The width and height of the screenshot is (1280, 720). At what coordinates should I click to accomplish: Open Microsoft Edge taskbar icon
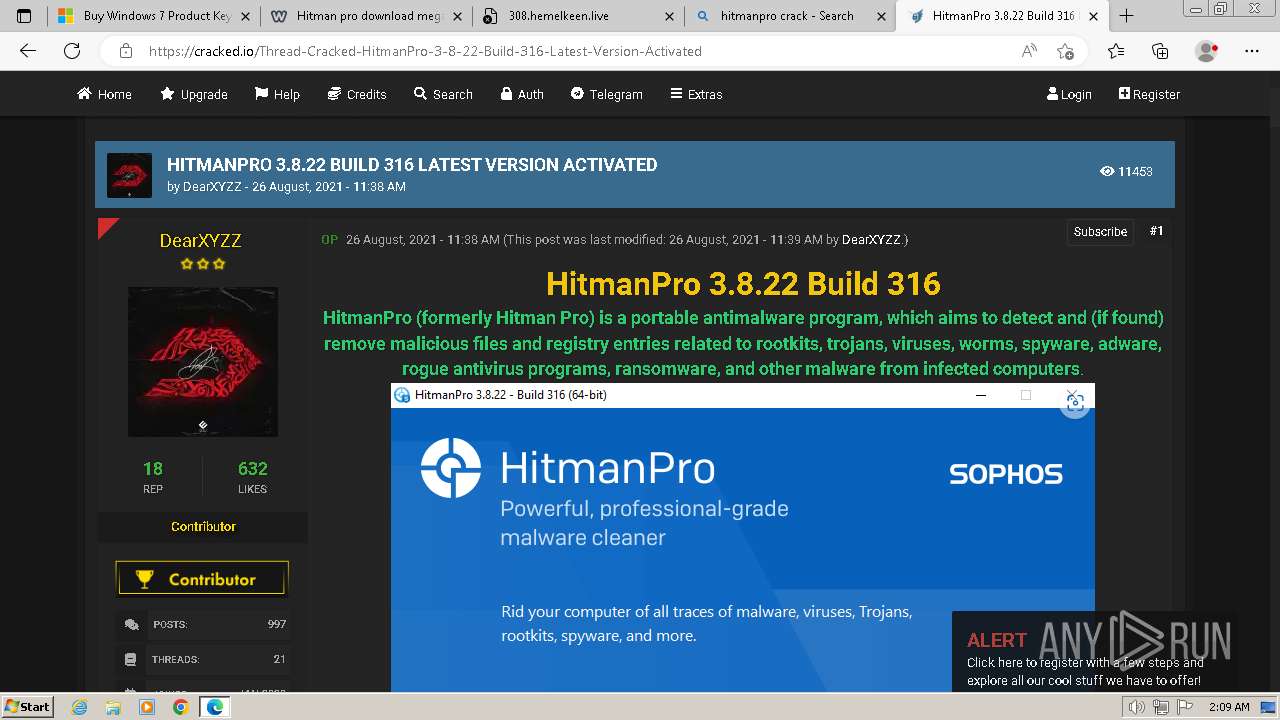coord(214,707)
